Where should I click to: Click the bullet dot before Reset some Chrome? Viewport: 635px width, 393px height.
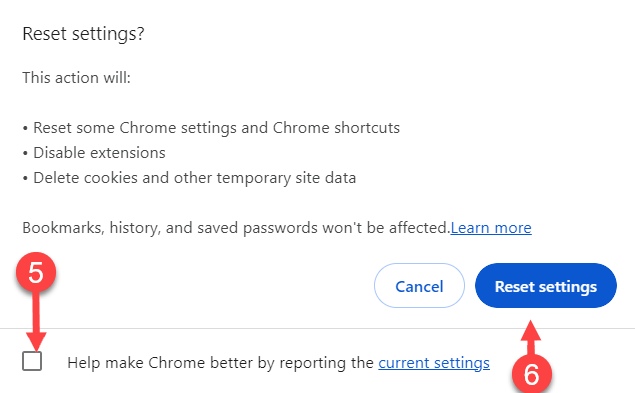coord(25,128)
